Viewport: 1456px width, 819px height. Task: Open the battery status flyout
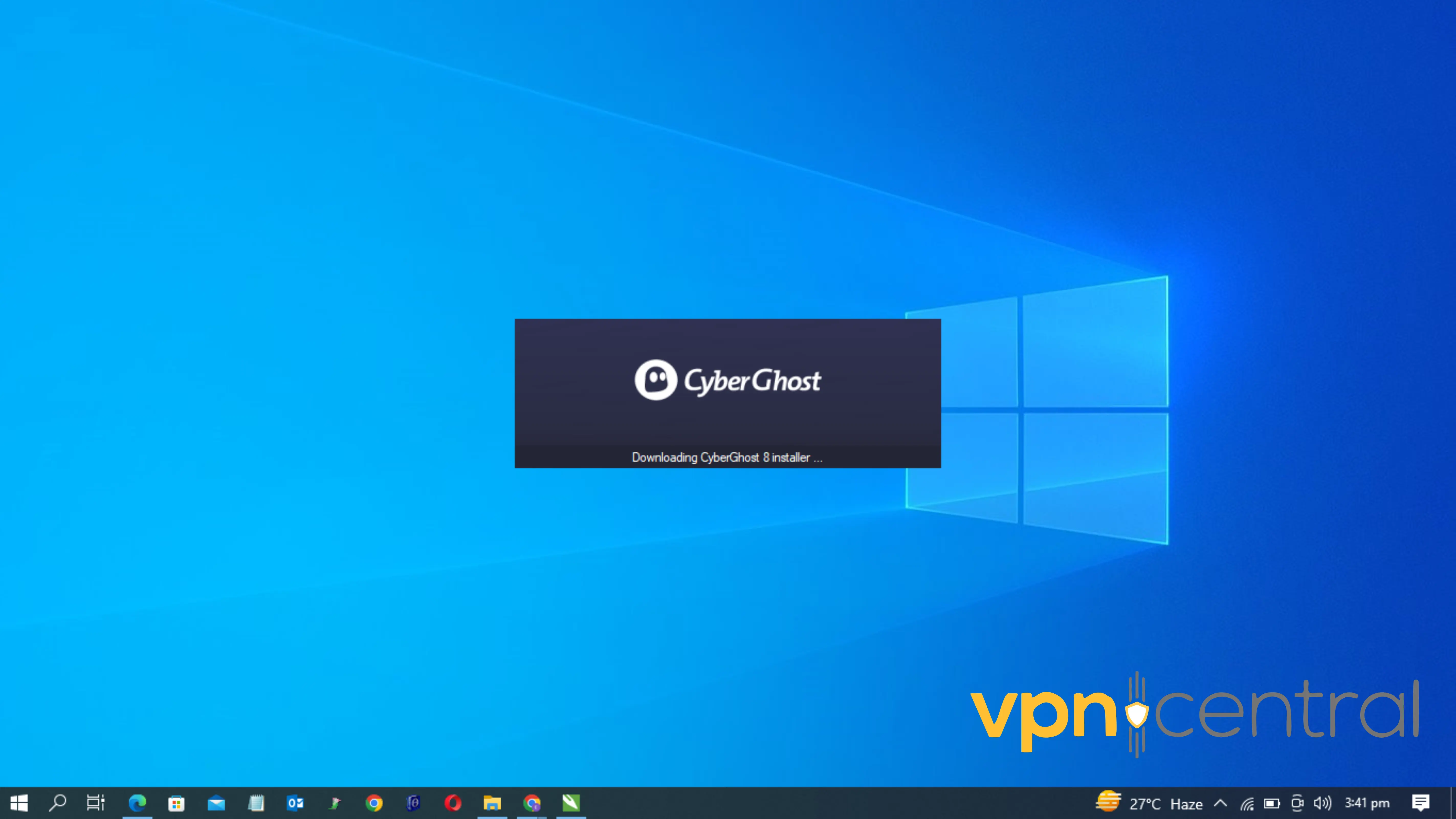pos(1272,803)
